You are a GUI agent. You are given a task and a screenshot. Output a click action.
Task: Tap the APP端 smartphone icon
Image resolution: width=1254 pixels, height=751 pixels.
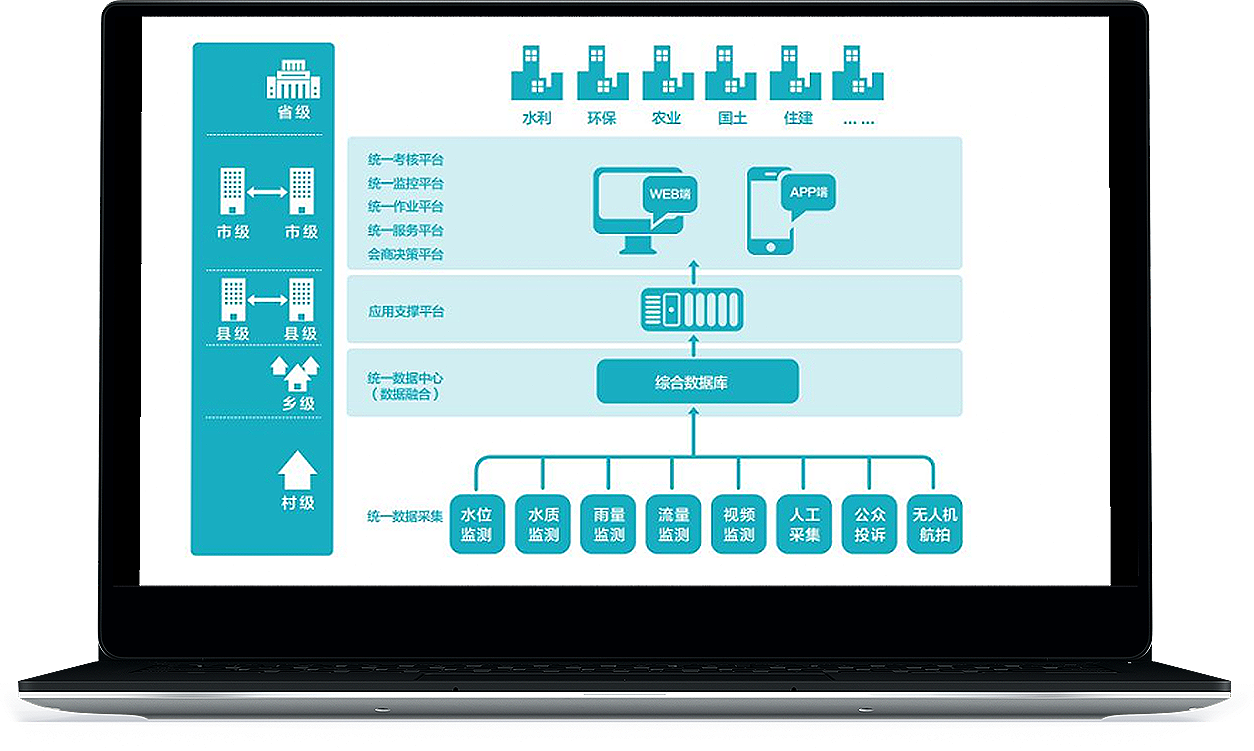tap(769, 211)
